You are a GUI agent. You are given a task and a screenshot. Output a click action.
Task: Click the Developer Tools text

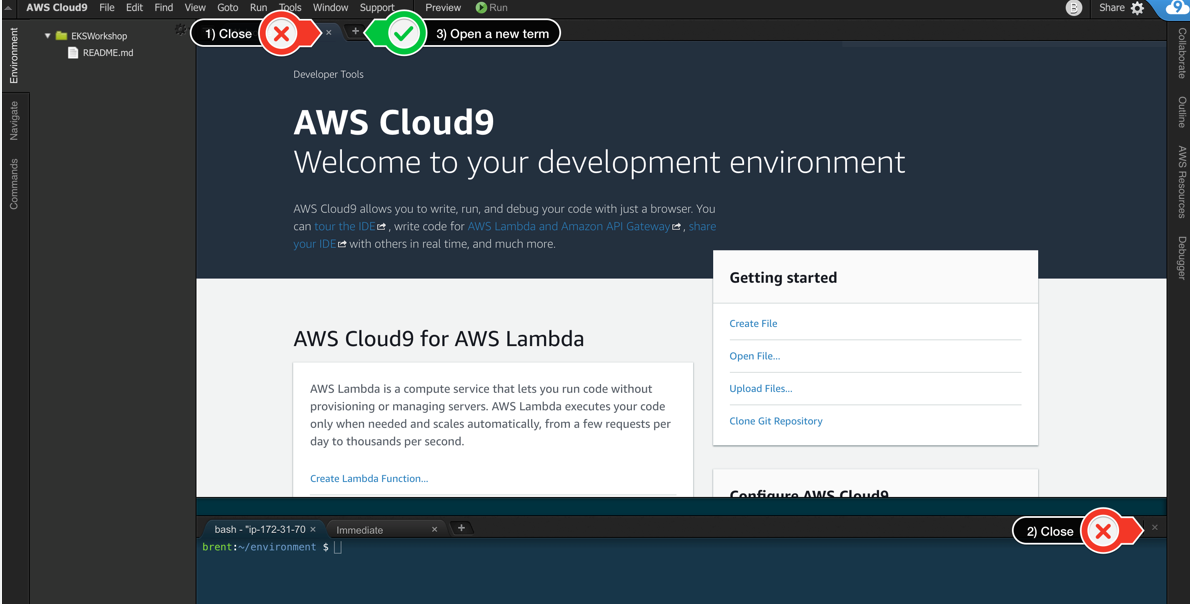pyautogui.click(x=329, y=74)
